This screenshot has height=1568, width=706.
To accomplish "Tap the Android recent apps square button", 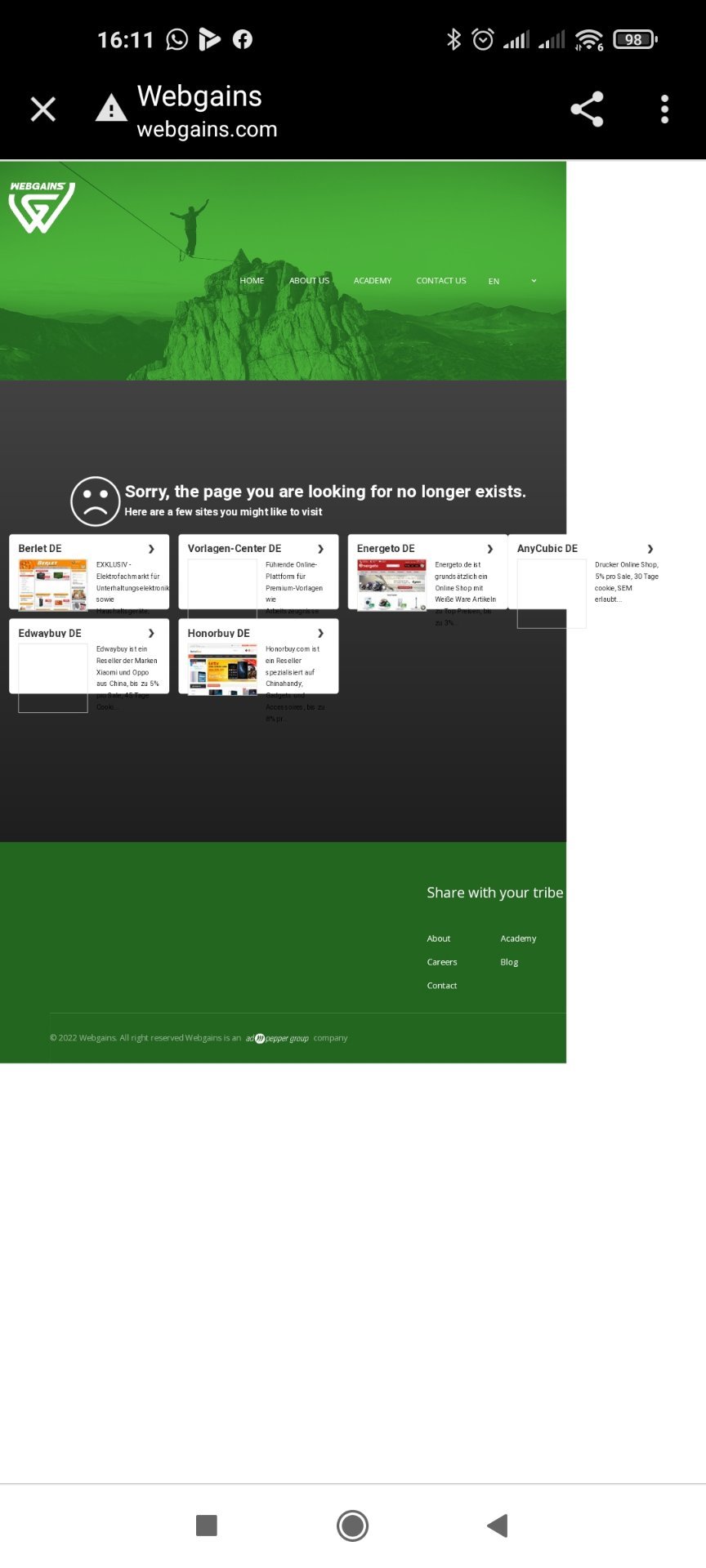I will click(x=207, y=1525).
